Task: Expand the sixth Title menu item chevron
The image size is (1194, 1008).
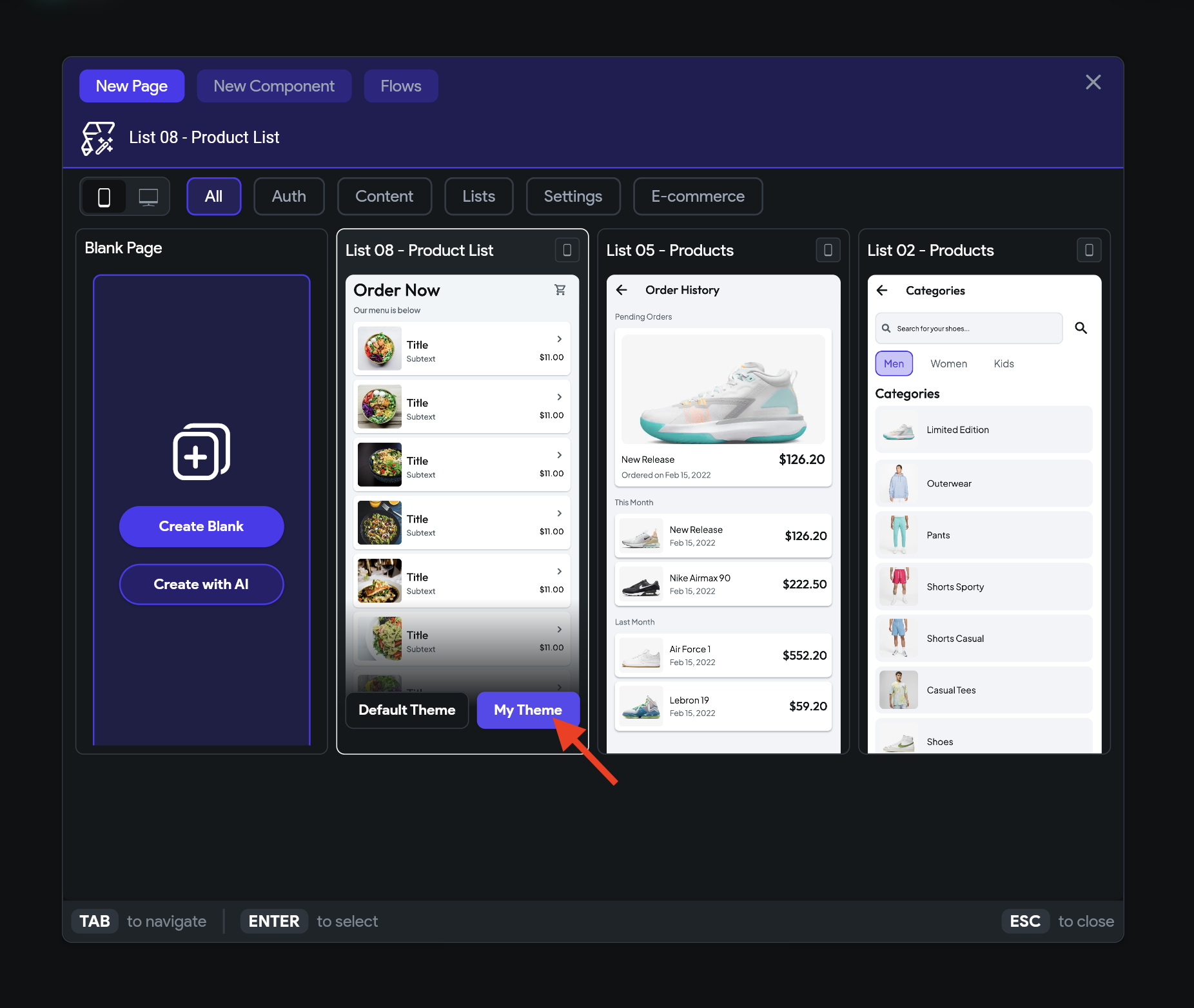Action: 560,629
